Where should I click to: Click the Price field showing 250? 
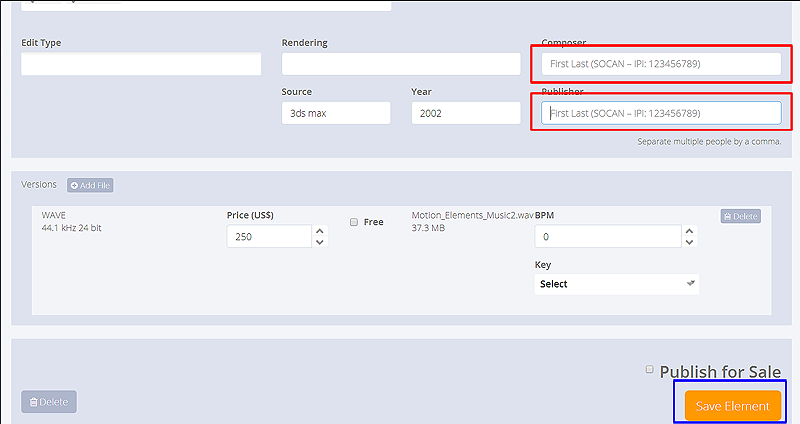(268, 237)
